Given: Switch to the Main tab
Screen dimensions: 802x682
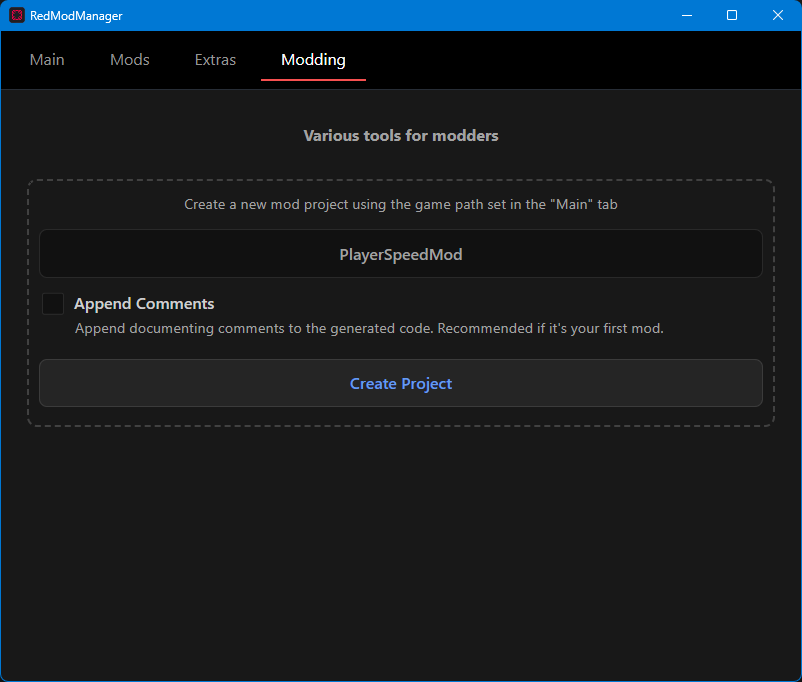Looking at the screenshot, I should point(46,60).
